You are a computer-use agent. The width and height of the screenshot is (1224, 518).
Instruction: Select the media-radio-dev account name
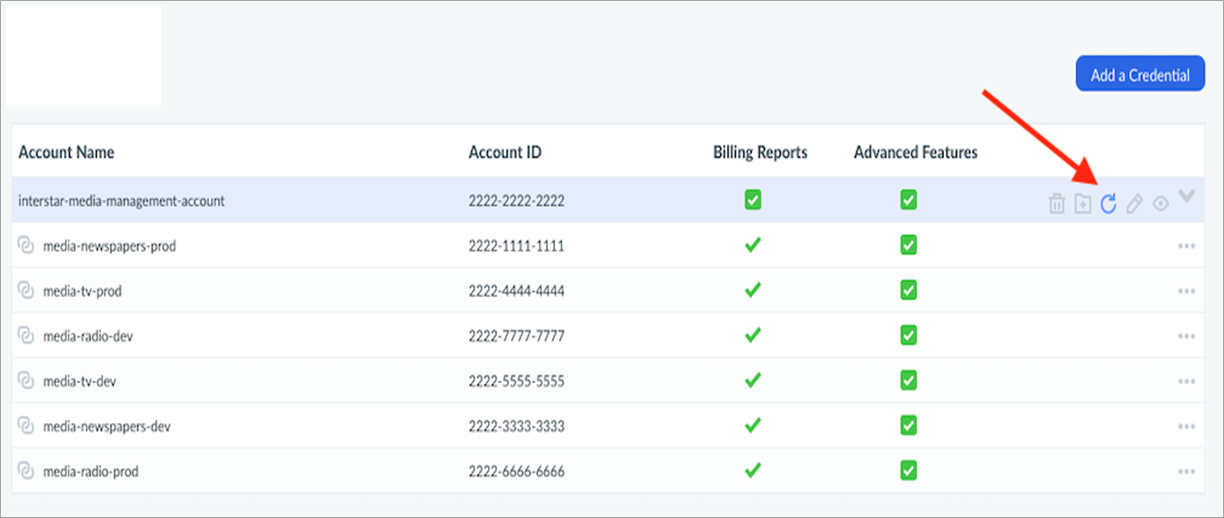(88, 336)
